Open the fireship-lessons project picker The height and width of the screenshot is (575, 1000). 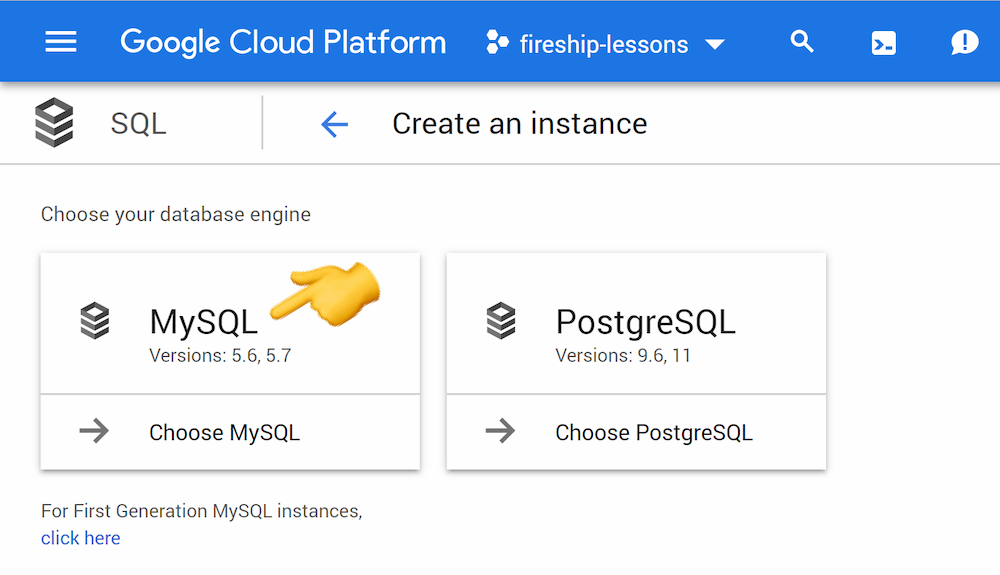pyautogui.click(x=603, y=44)
